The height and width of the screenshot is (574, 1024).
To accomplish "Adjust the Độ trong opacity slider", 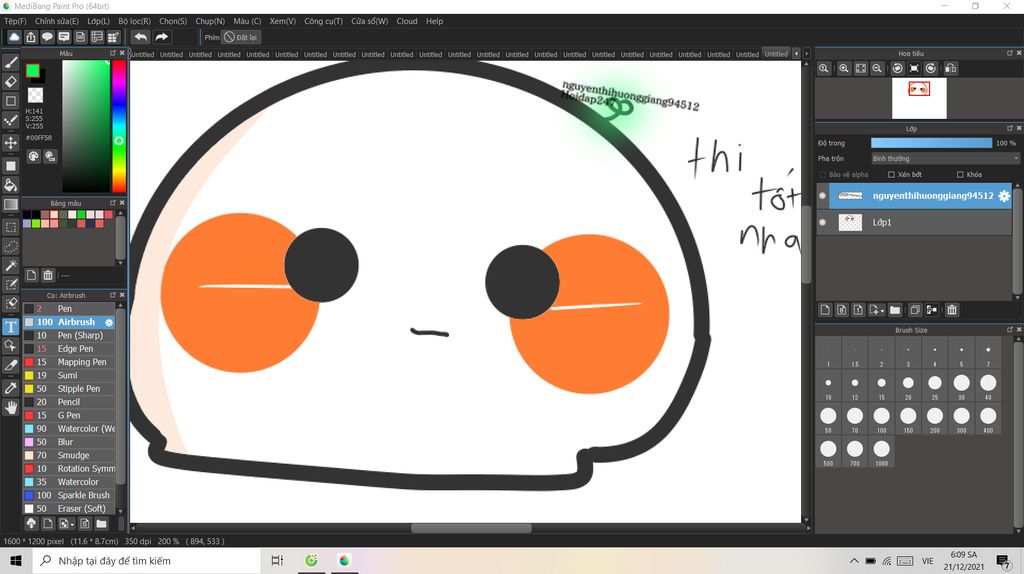I will tap(931, 143).
